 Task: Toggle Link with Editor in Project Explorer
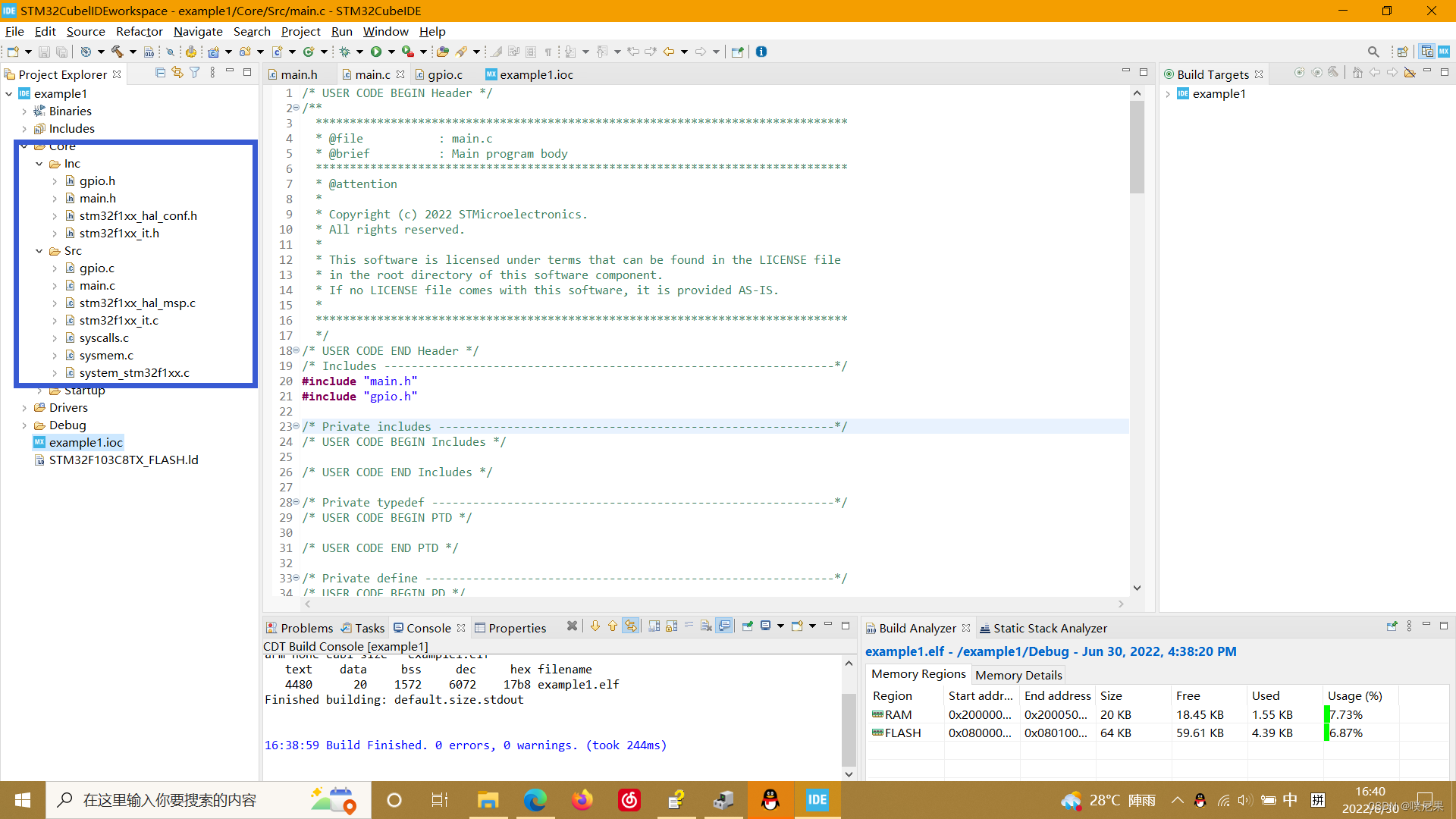(177, 73)
